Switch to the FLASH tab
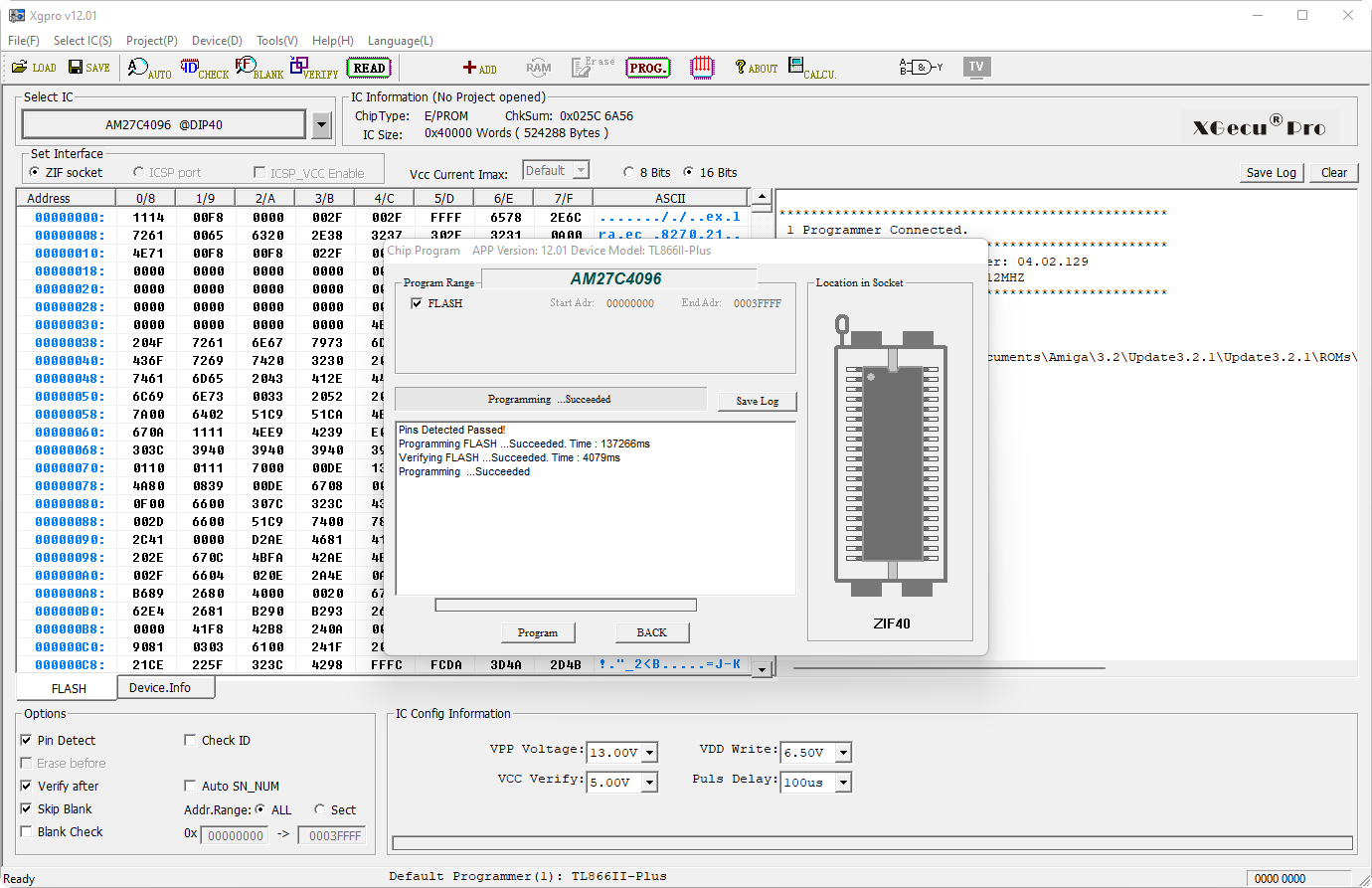The height and width of the screenshot is (888, 1372). 69,688
